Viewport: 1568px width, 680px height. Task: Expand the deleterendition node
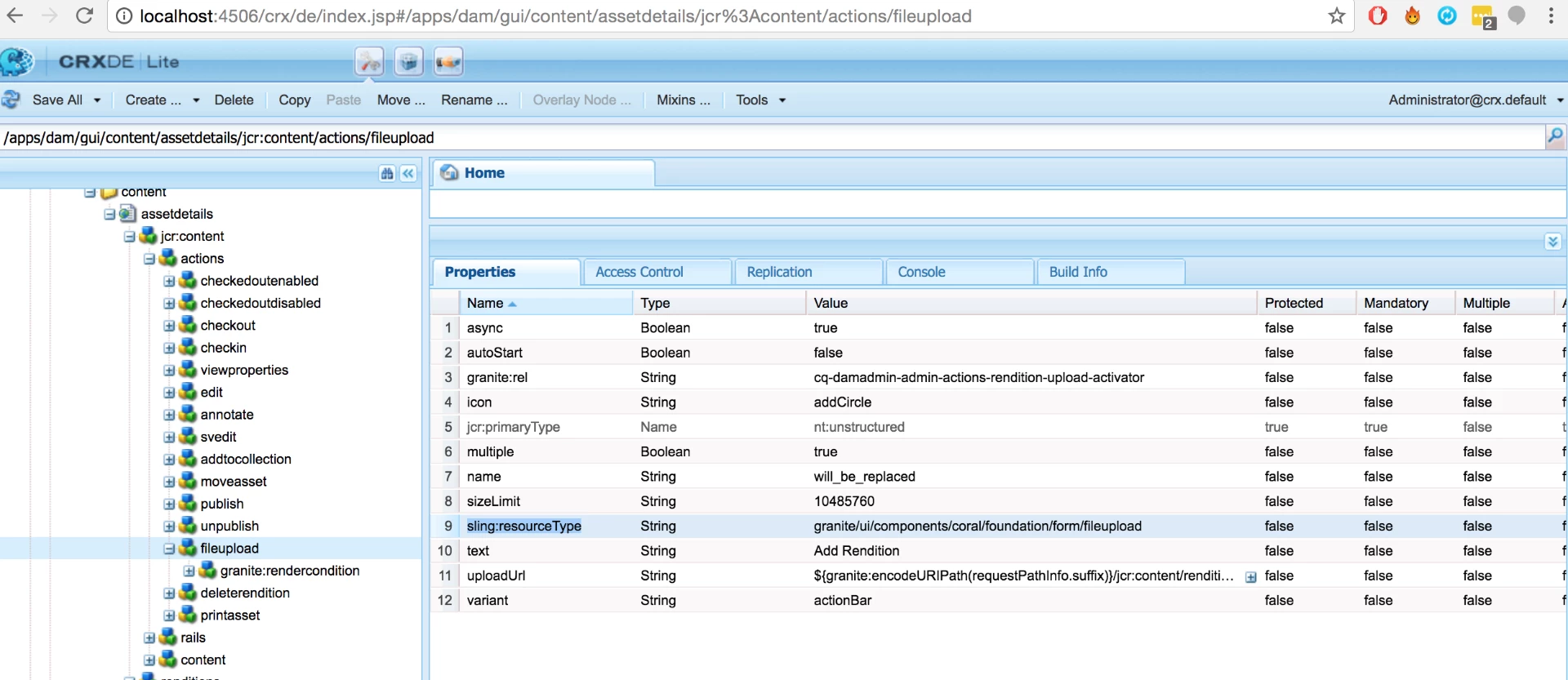coord(169,593)
